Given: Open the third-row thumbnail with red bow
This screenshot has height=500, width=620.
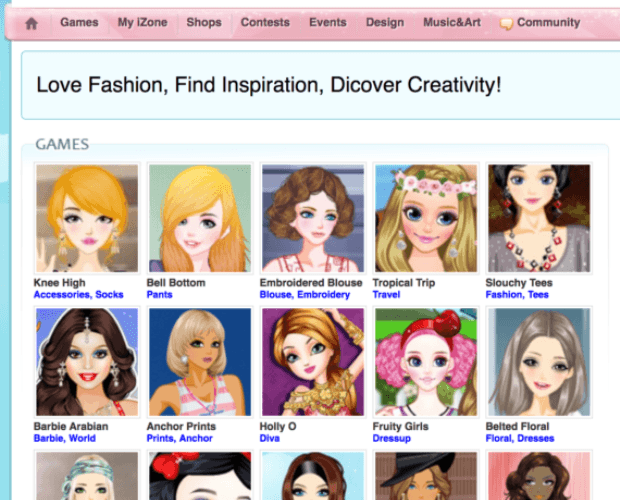Looking at the screenshot, I should pyautogui.click(x=200, y=476).
